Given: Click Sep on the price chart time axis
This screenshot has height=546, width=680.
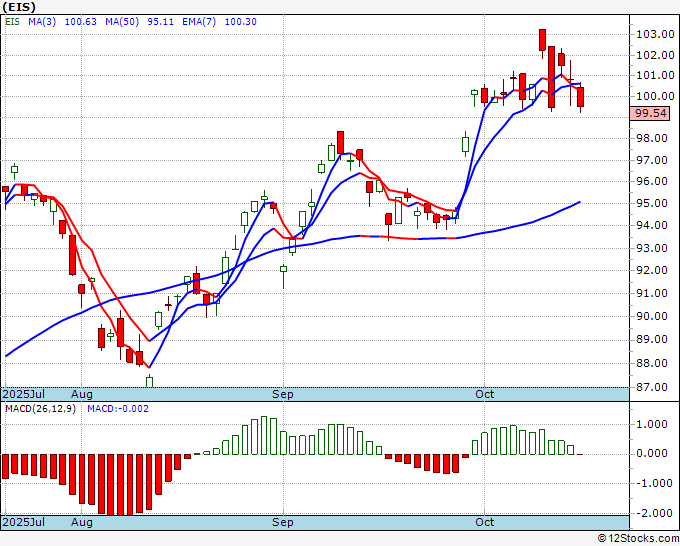Looking at the screenshot, I should point(283,394).
